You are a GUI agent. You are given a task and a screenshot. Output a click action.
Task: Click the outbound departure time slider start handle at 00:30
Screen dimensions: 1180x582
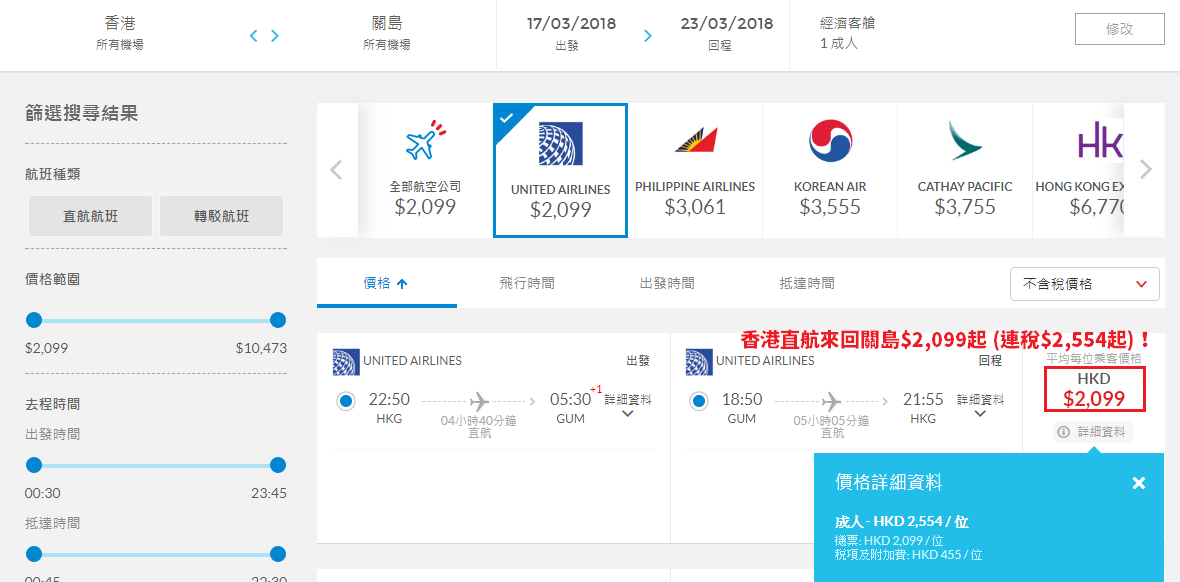(x=34, y=465)
